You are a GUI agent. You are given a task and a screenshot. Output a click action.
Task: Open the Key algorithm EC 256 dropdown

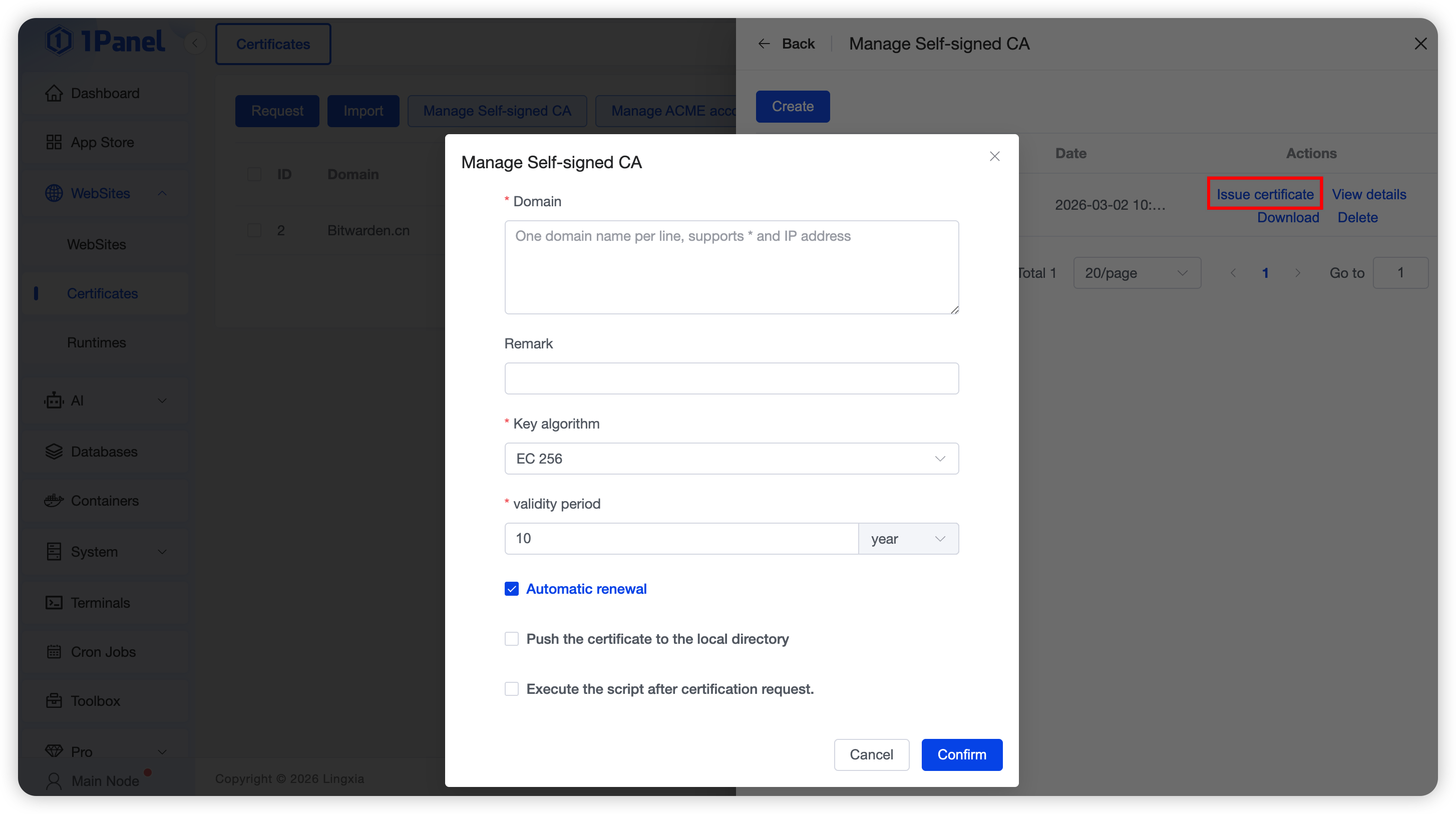(x=732, y=459)
